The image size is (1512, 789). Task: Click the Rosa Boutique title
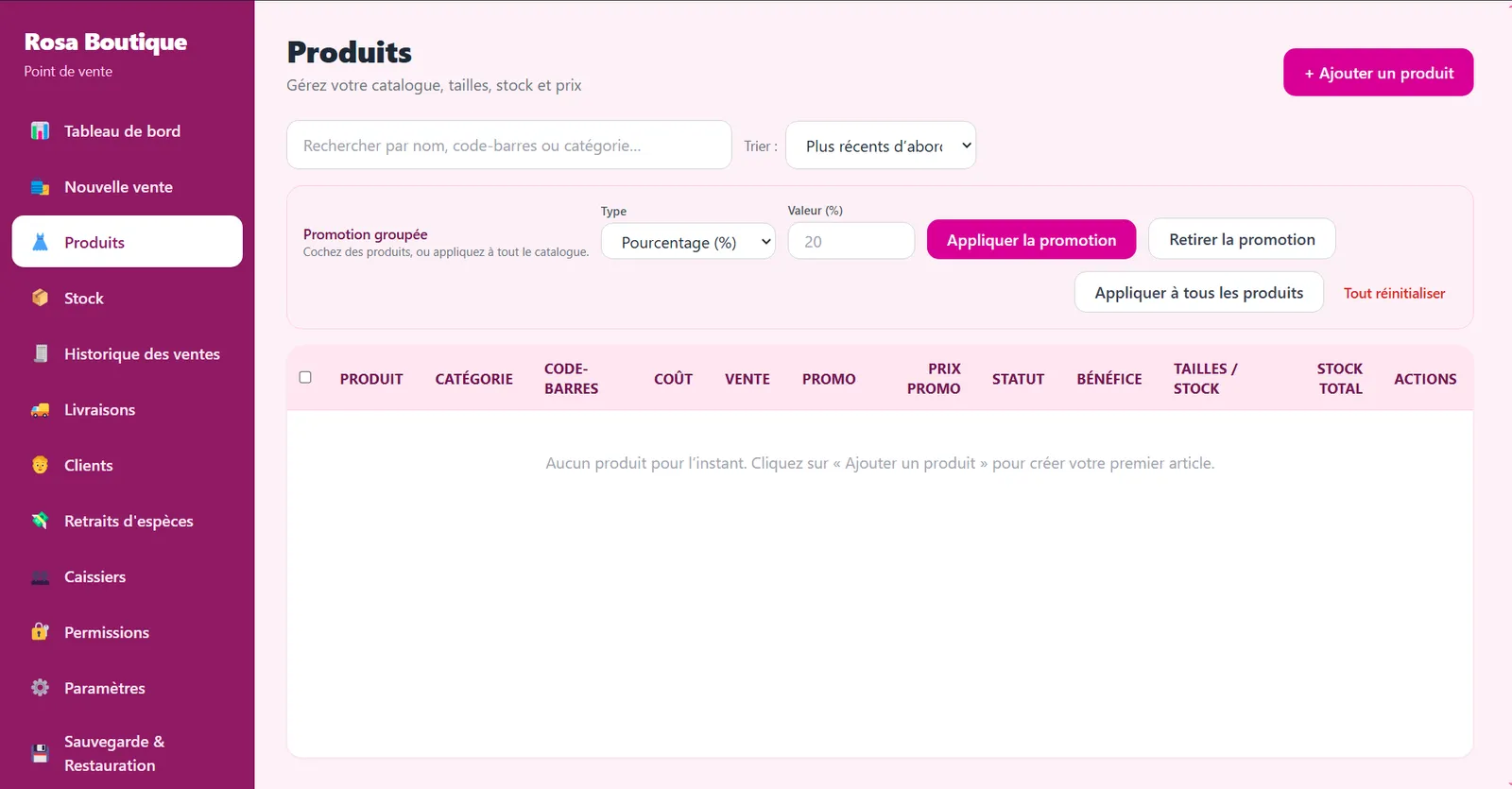(106, 42)
